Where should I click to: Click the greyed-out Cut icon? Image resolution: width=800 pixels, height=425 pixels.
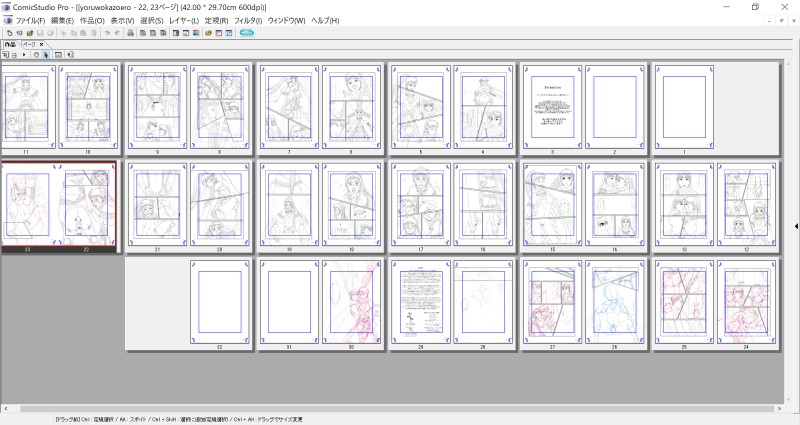[64, 33]
